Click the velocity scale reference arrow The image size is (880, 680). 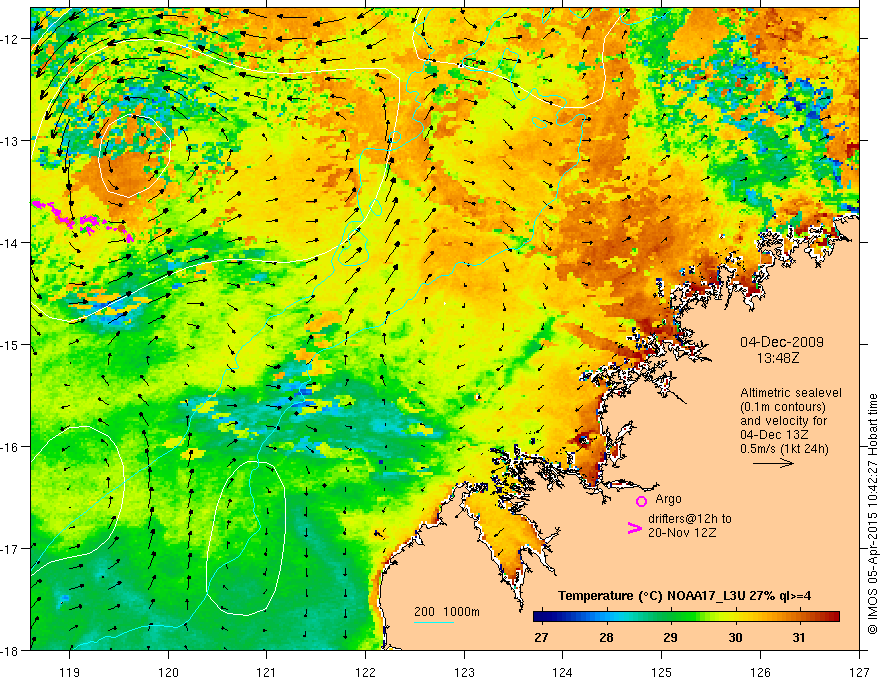pyautogui.click(x=773, y=463)
